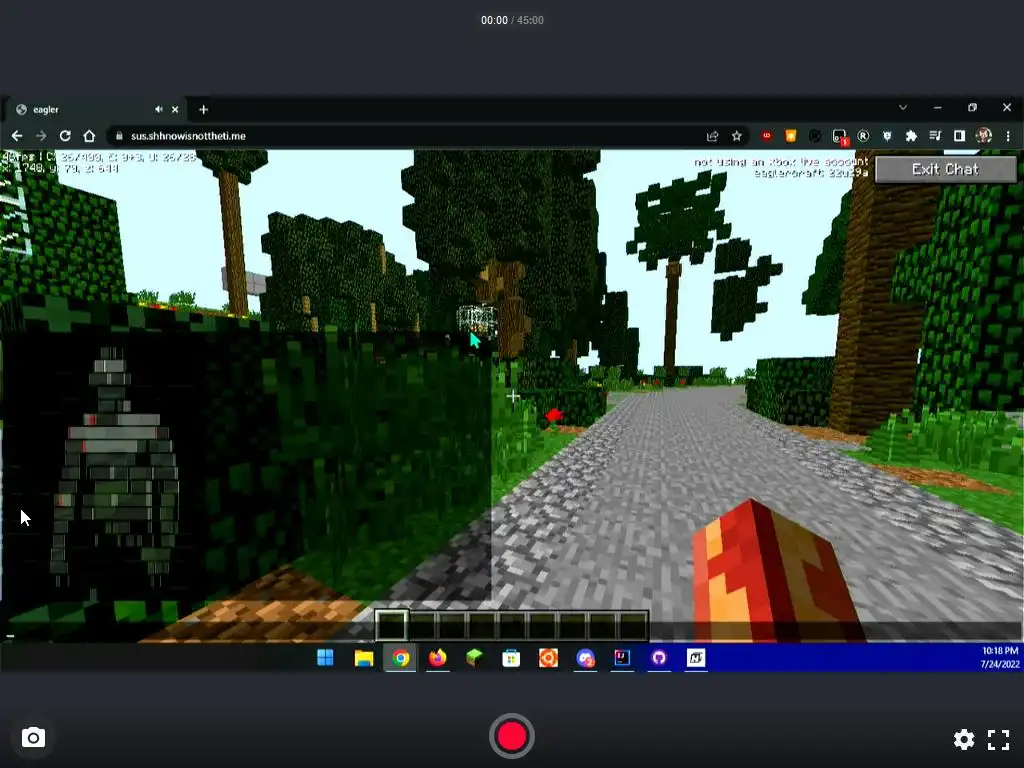Screen dimensions: 1024x768
Task: View site info via the lock icon
Action: tap(119, 136)
